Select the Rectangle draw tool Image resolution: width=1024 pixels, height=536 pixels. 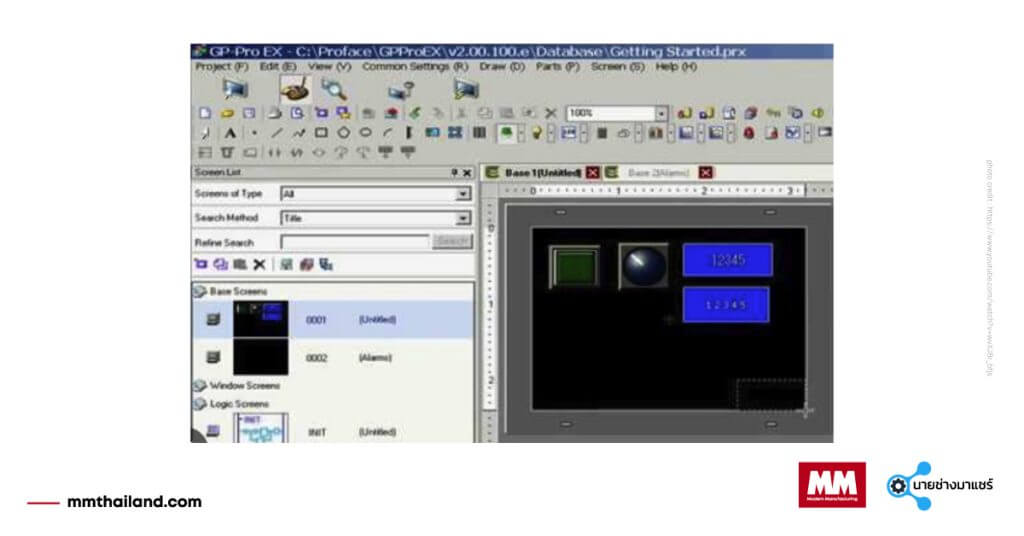(321, 133)
